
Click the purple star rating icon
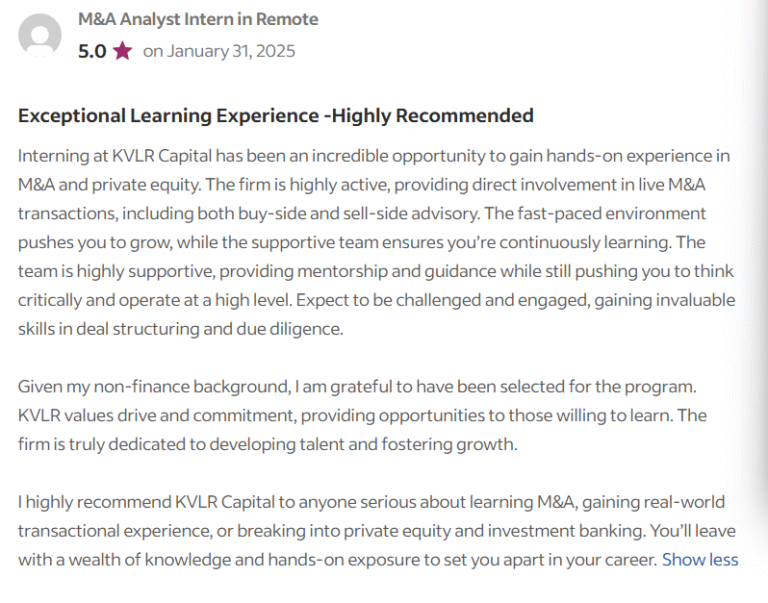pos(122,51)
